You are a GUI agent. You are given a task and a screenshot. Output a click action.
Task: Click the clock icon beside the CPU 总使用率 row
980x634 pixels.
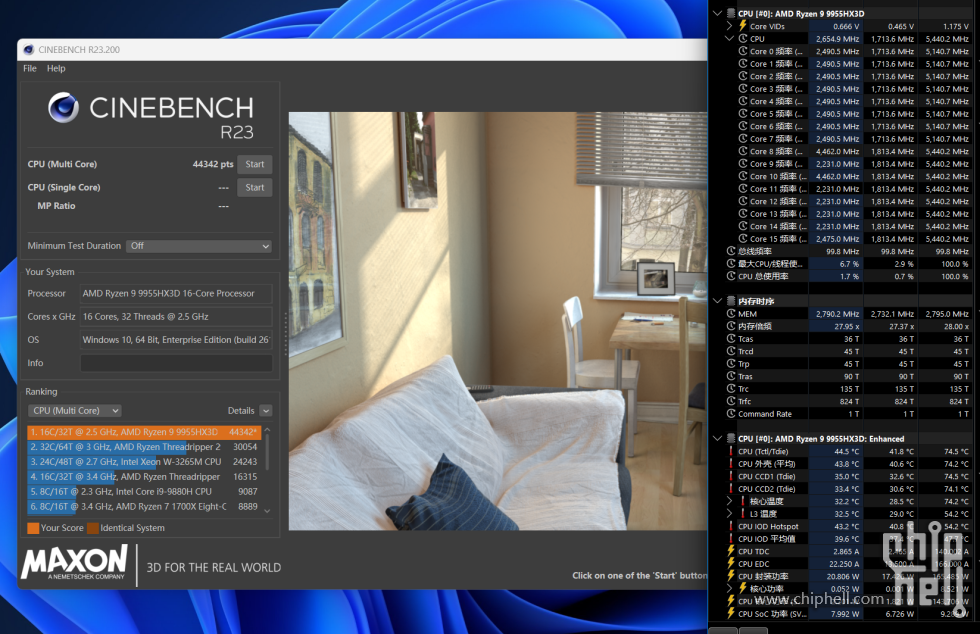click(x=731, y=276)
